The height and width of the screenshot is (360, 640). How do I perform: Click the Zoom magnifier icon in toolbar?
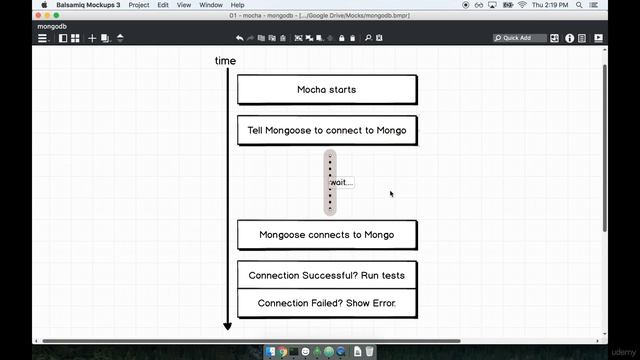pos(368,38)
